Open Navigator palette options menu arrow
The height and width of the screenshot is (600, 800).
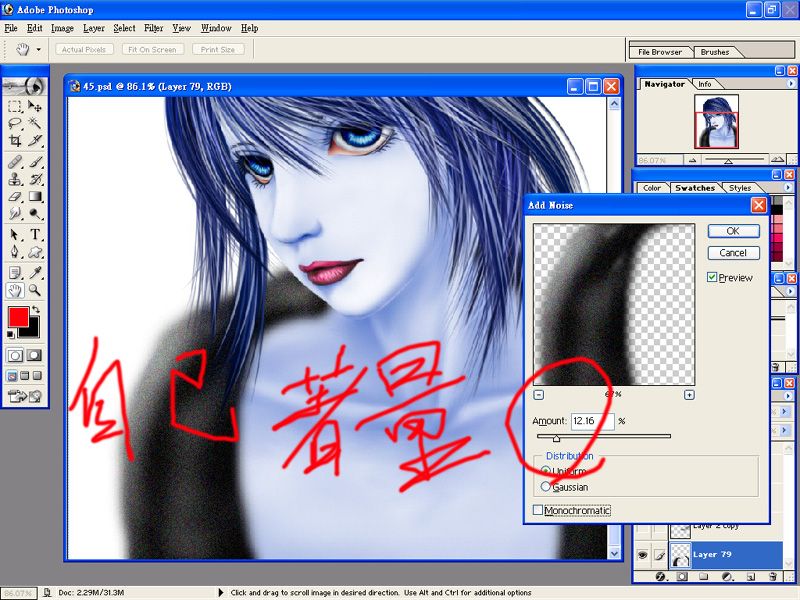tap(791, 83)
